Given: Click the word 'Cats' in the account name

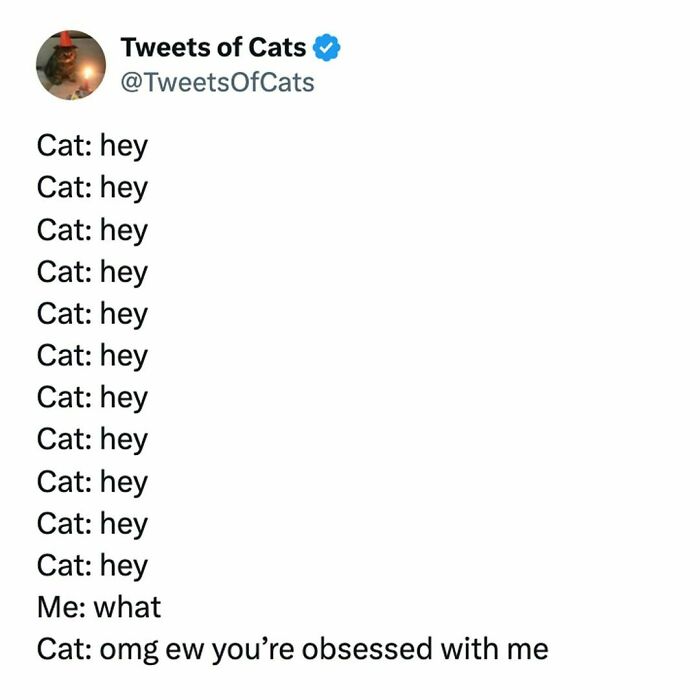Looking at the screenshot, I should pos(277,47).
